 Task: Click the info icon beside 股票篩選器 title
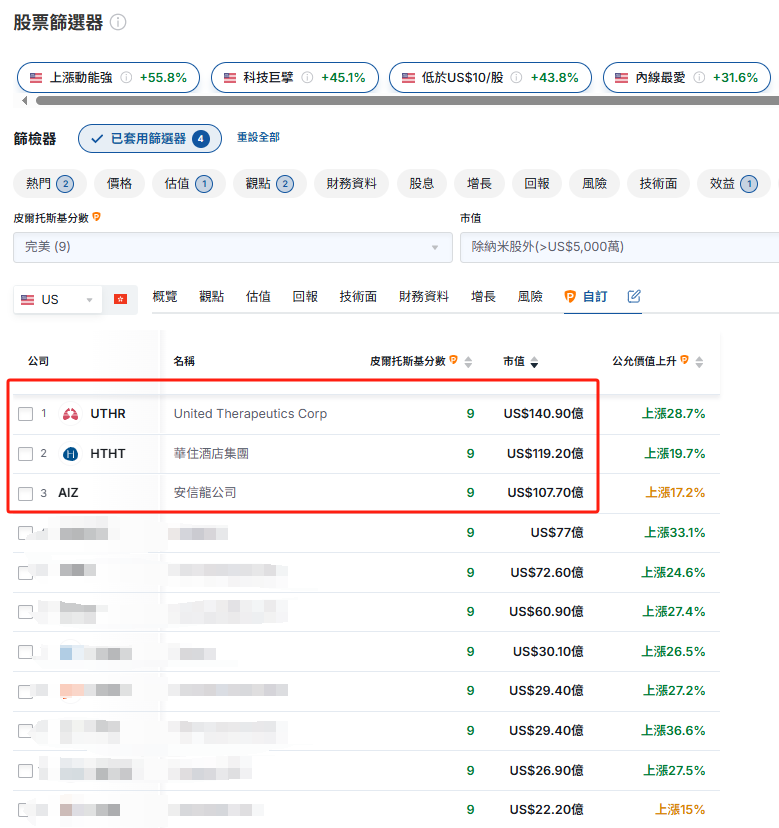pos(118,22)
